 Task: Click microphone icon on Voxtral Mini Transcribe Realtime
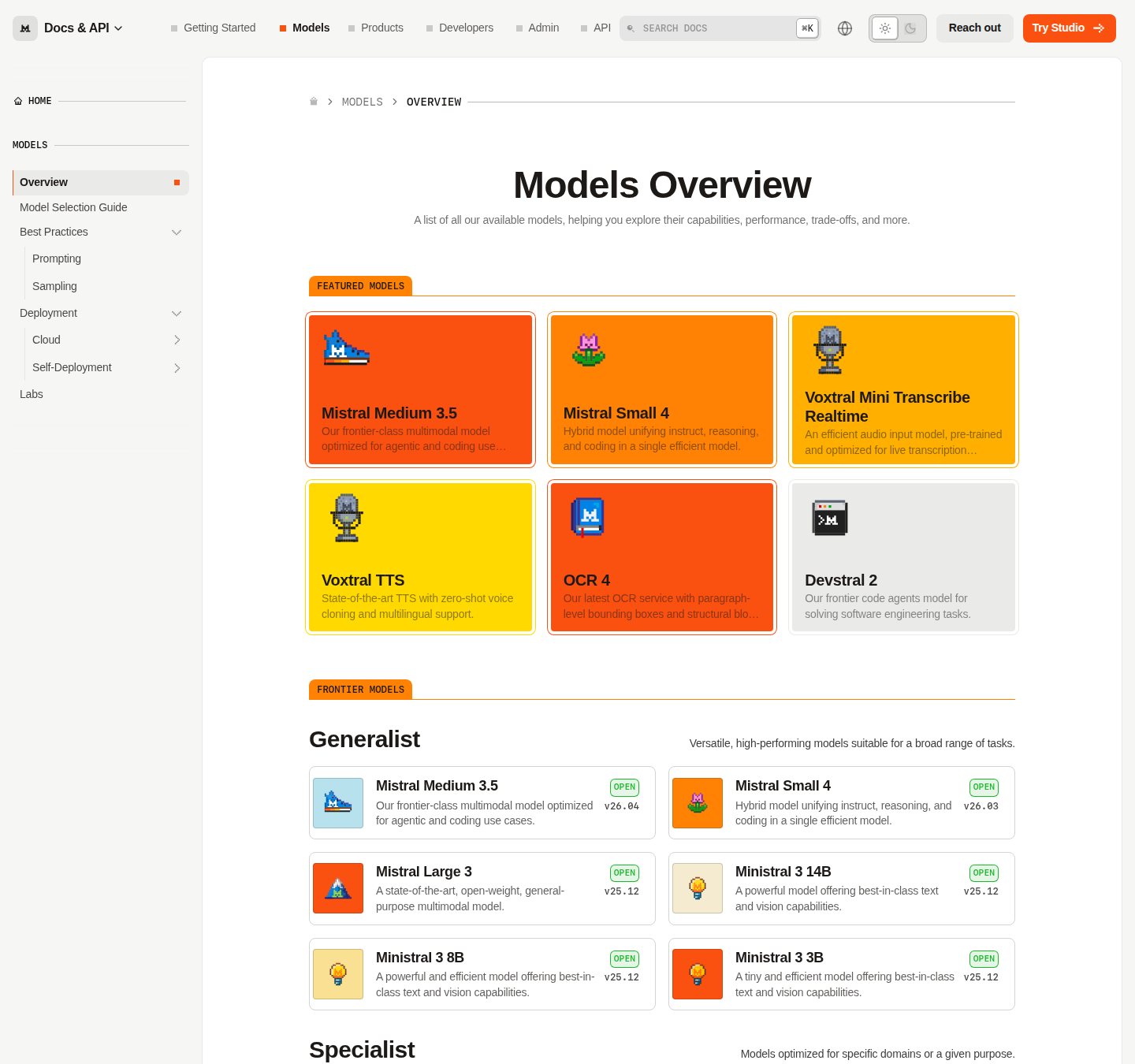coord(830,350)
